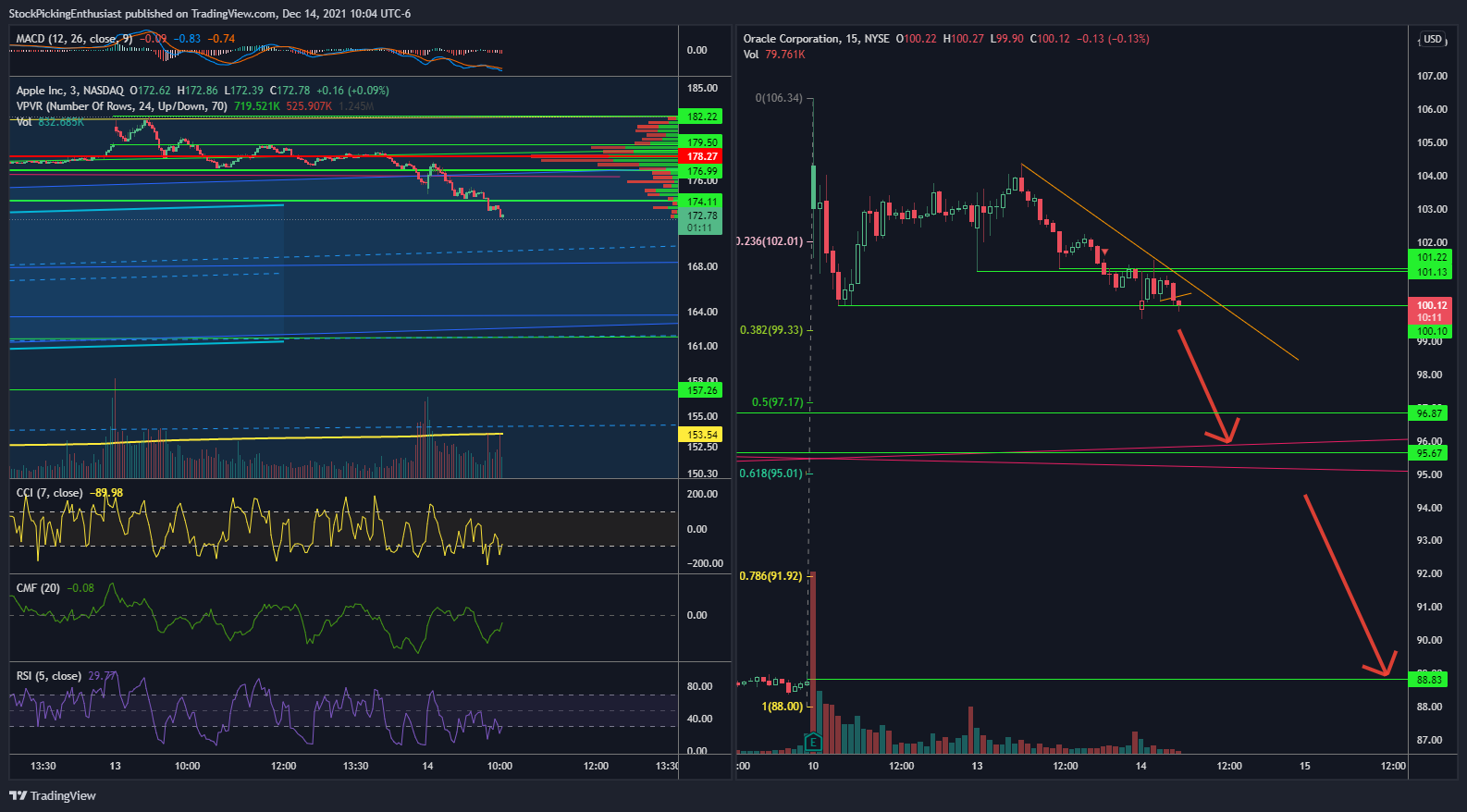The width and height of the screenshot is (1467, 812).
Task: Click the USD currency badge
Action: pyautogui.click(x=1433, y=39)
